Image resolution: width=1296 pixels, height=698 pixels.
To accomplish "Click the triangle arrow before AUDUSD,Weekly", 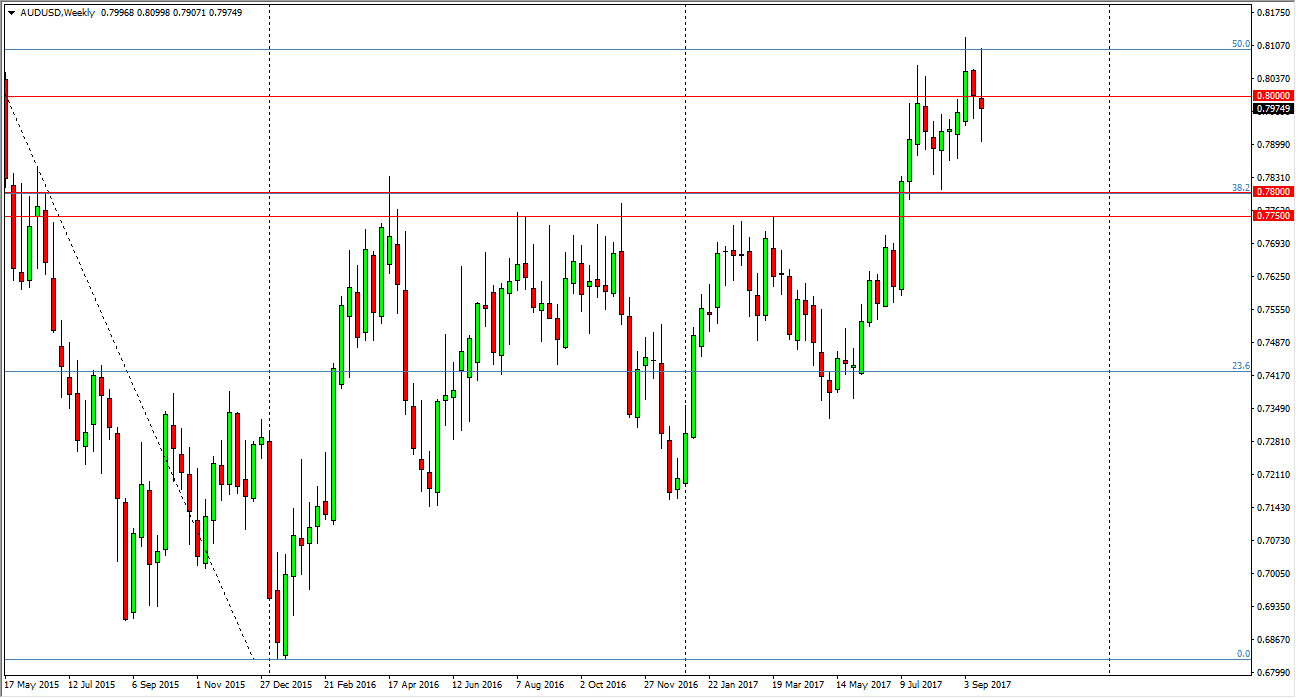I will pyautogui.click(x=10, y=13).
